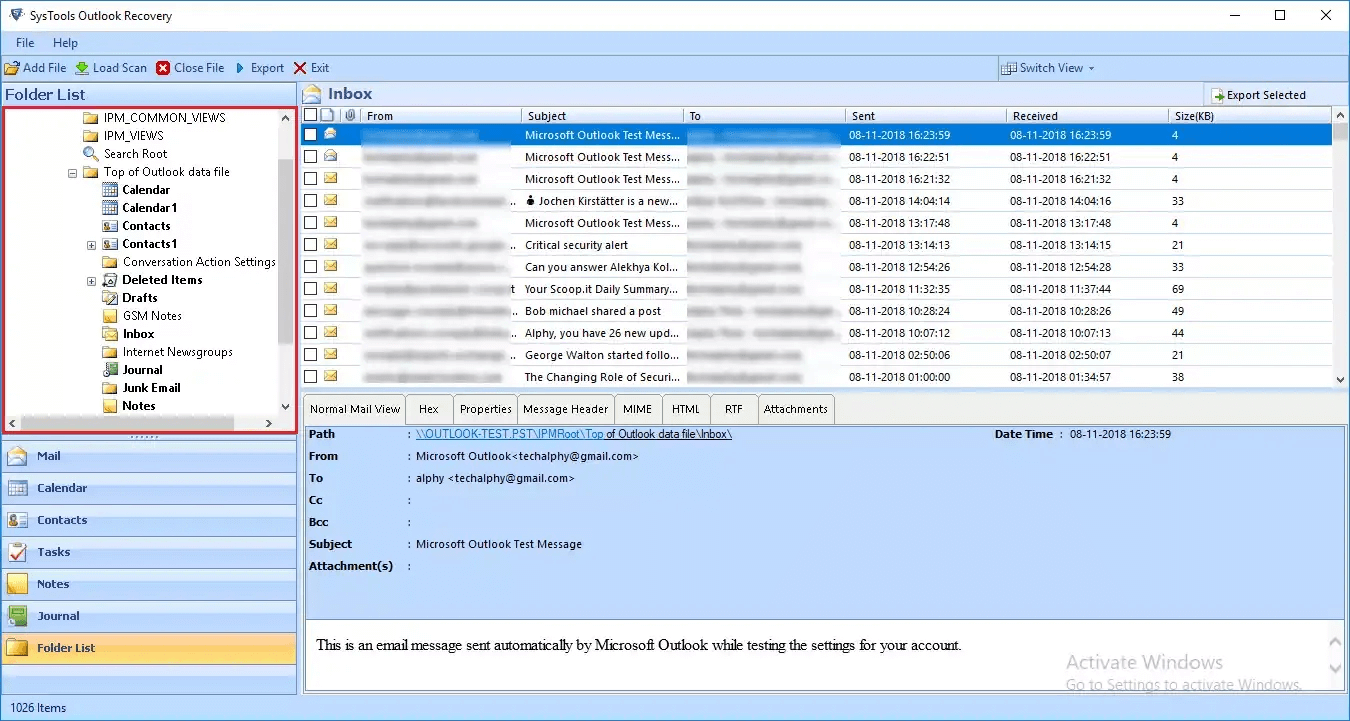Switch to the MIME tab

[637, 409]
